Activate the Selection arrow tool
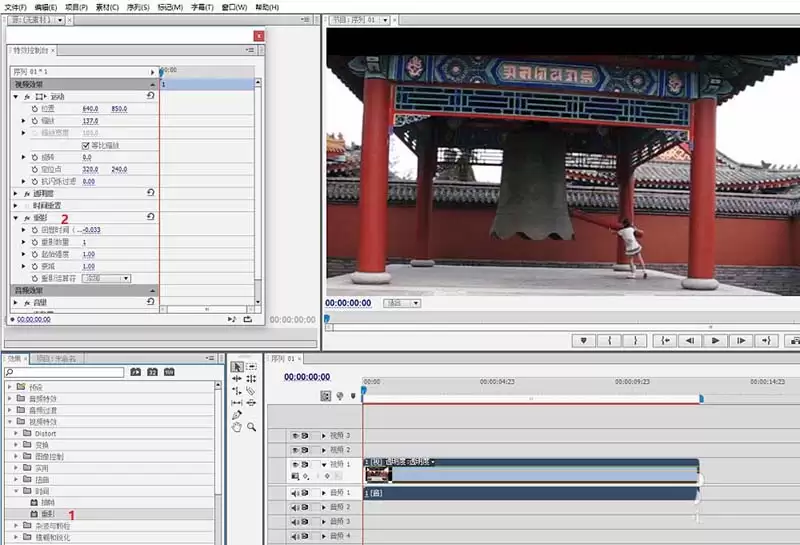Screen dimensions: 800x545 pyautogui.click(x=237, y=367)
